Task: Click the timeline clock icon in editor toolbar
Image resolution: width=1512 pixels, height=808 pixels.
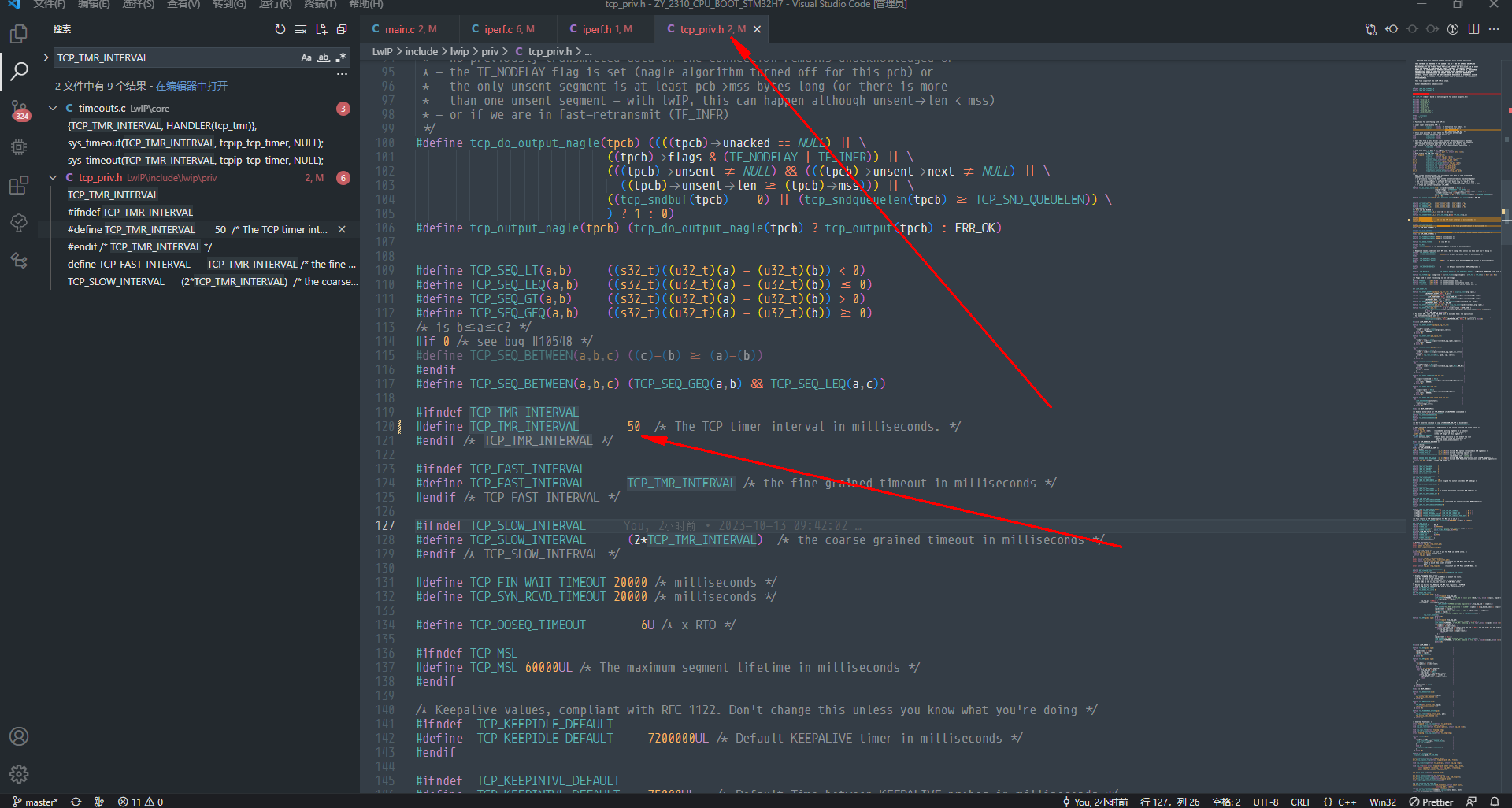Action: (x=1453, y=29)
